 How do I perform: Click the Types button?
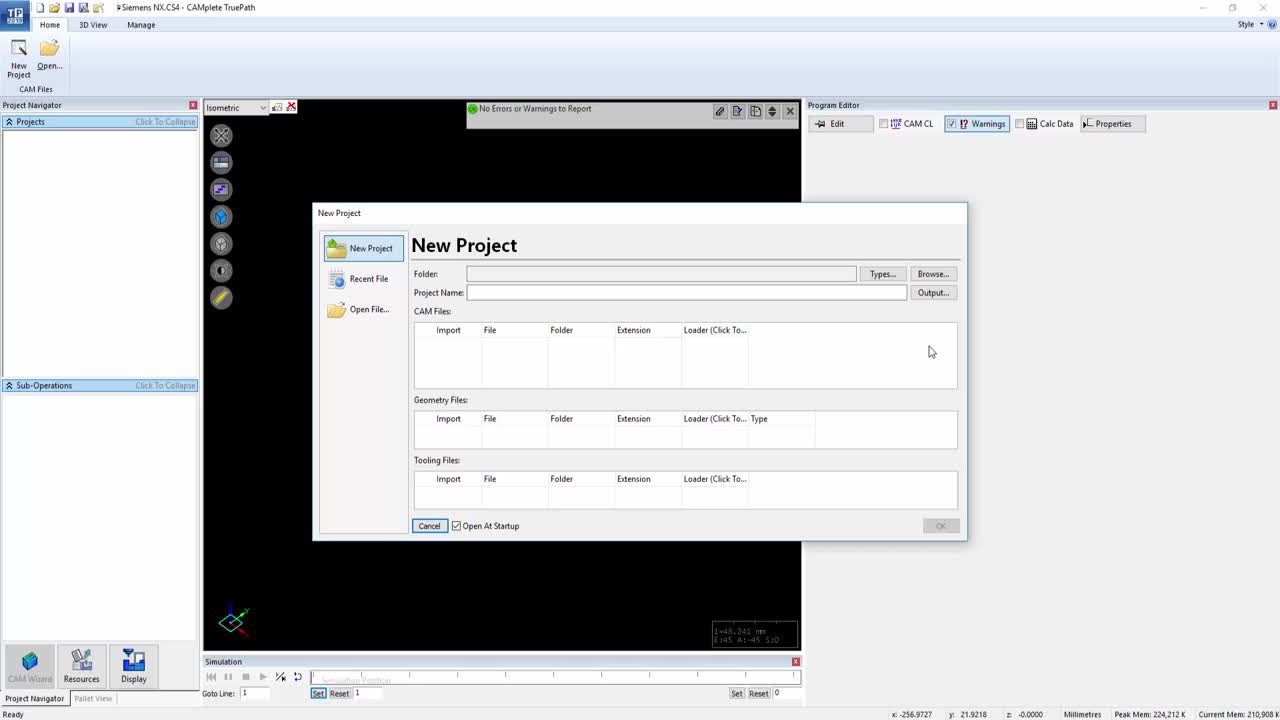click(x=883, y=274)
